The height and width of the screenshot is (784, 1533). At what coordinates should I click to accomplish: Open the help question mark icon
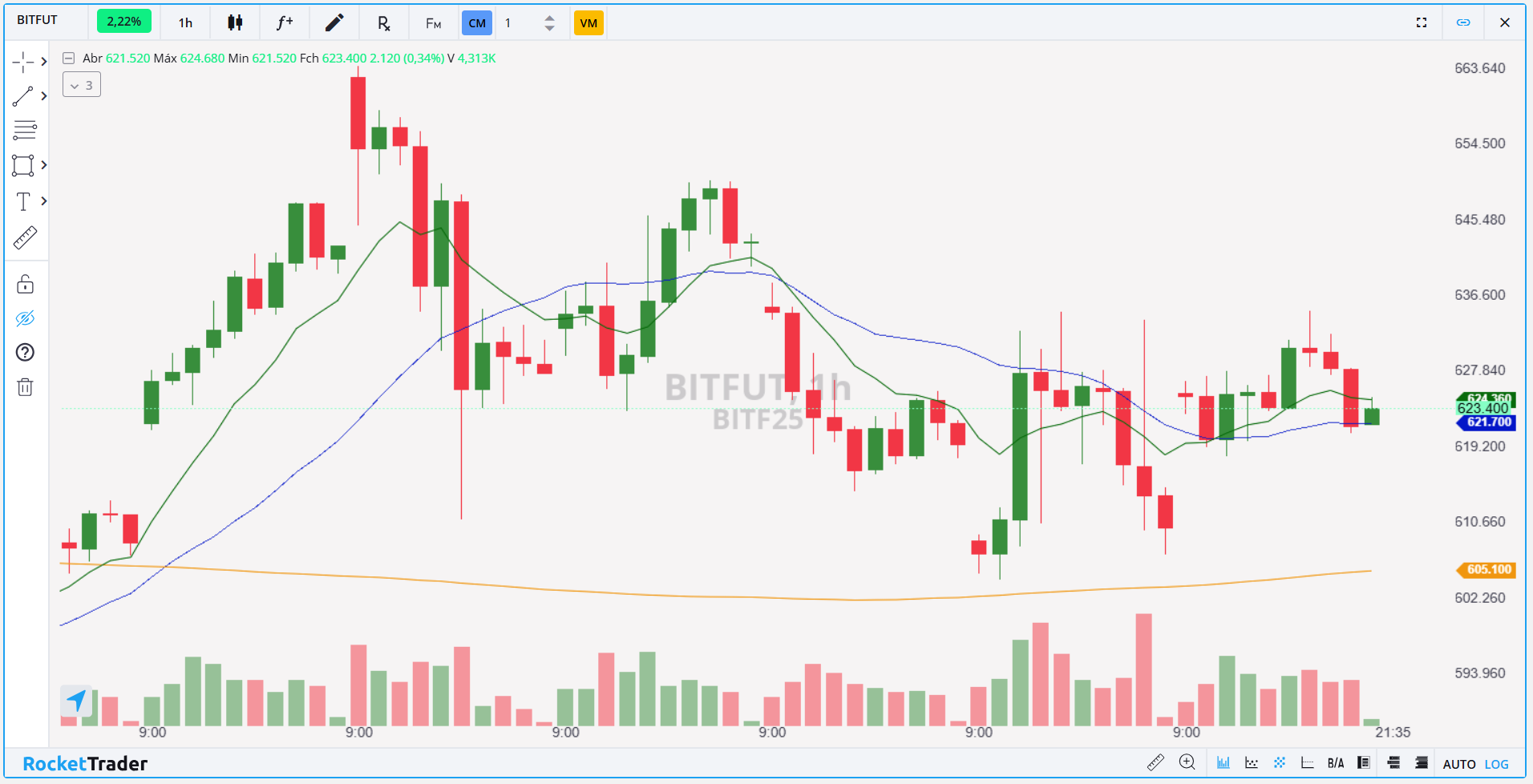[x=25, y=353]
